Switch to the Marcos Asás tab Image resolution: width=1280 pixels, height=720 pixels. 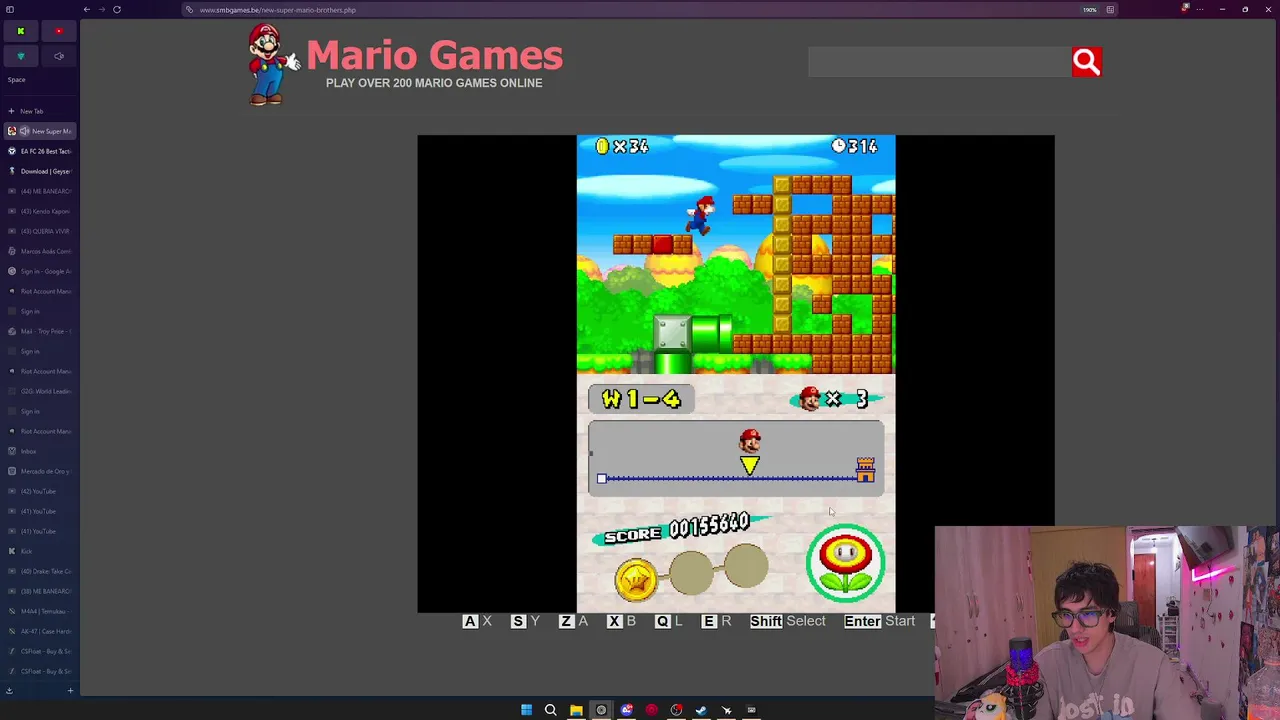[x=38, y=251]
